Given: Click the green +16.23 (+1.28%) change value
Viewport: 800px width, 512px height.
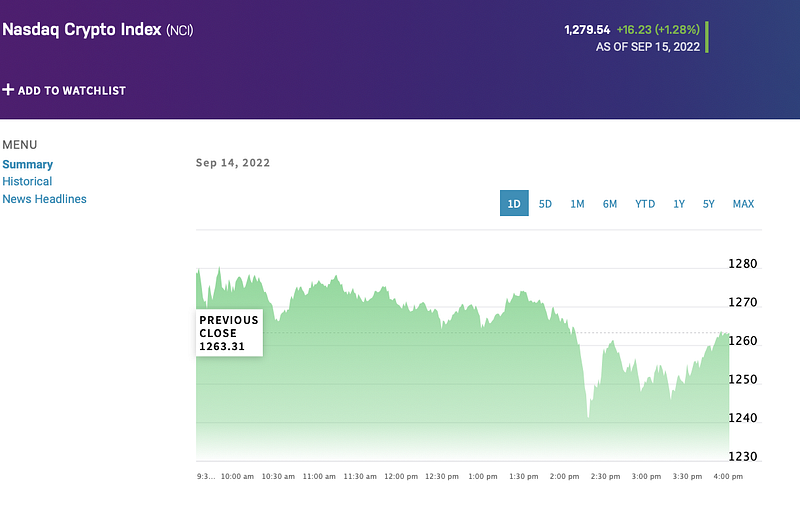Looking at the screenshot, I should [x=656, y=30].
